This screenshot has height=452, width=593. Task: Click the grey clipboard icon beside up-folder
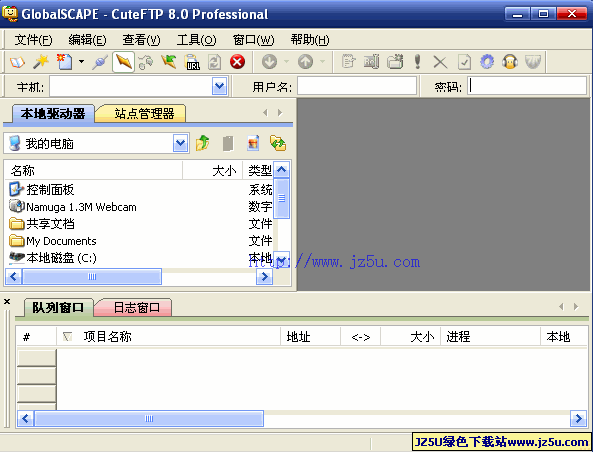(x=228, y=143)
